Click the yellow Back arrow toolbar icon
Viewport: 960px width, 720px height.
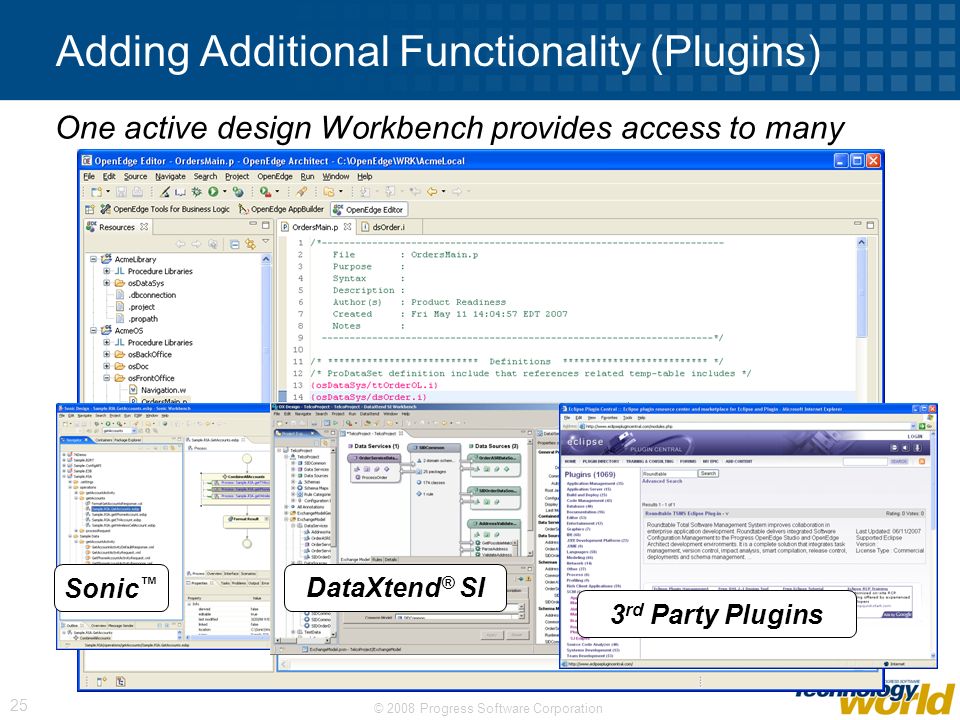pos(432,192)
